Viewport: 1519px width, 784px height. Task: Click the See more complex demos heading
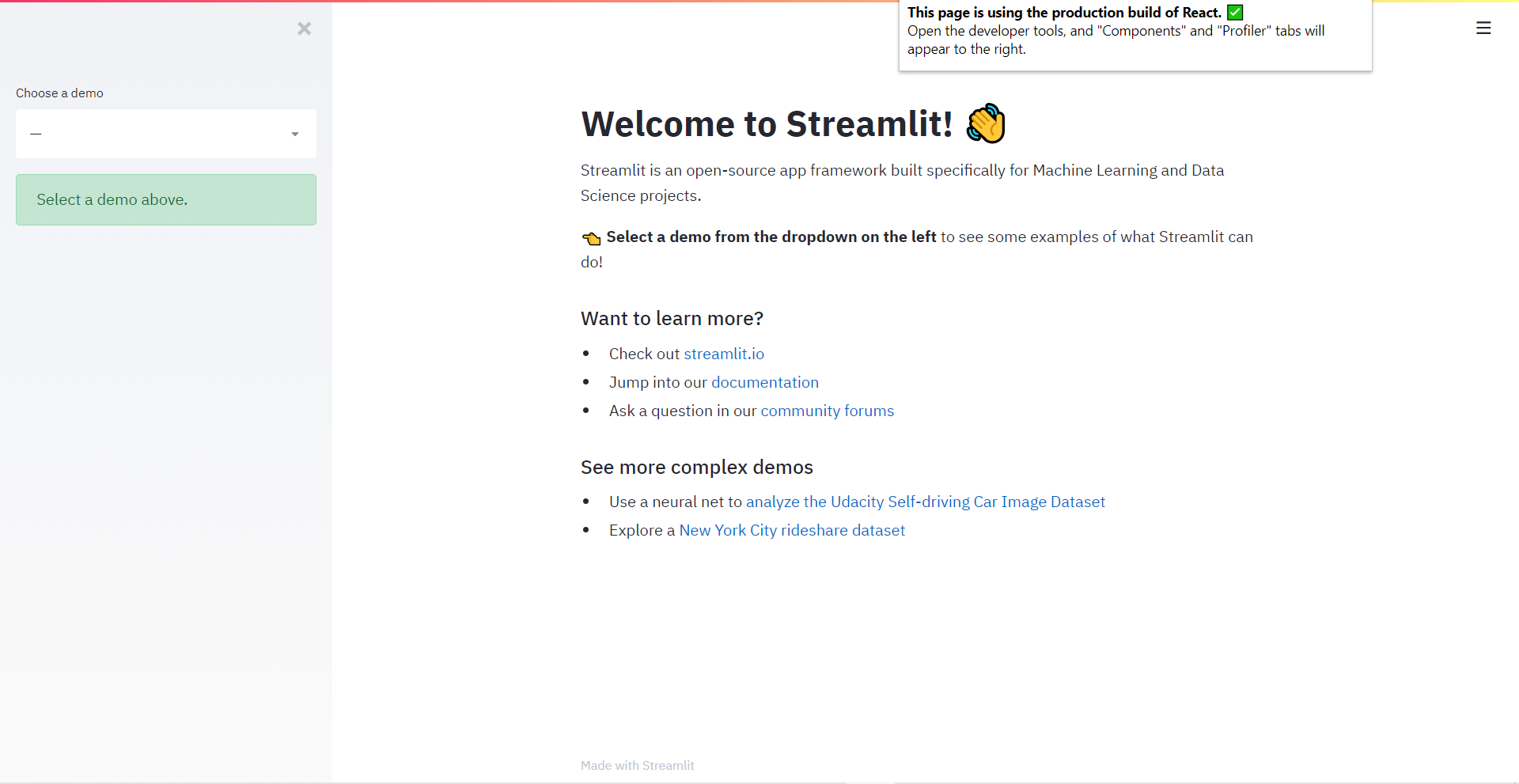[697, 467]
